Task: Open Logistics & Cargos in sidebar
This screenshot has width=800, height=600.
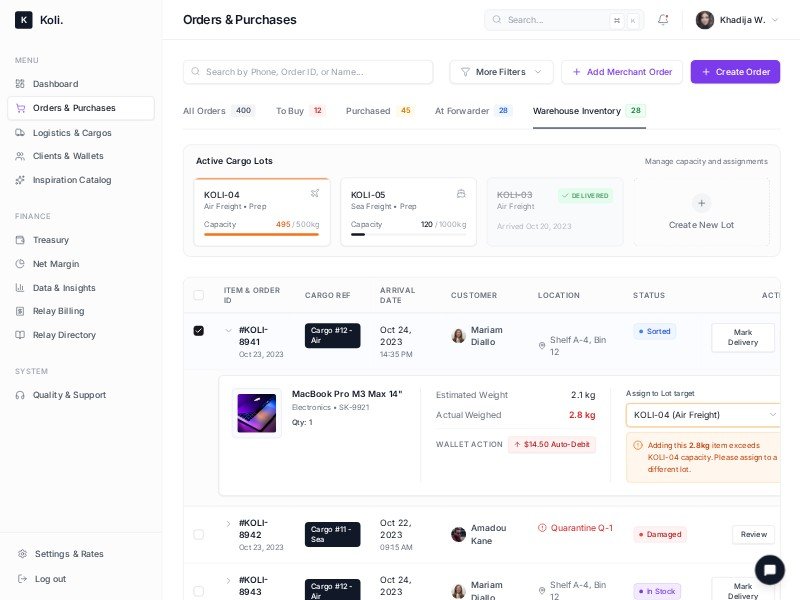Action: [71, 132]
